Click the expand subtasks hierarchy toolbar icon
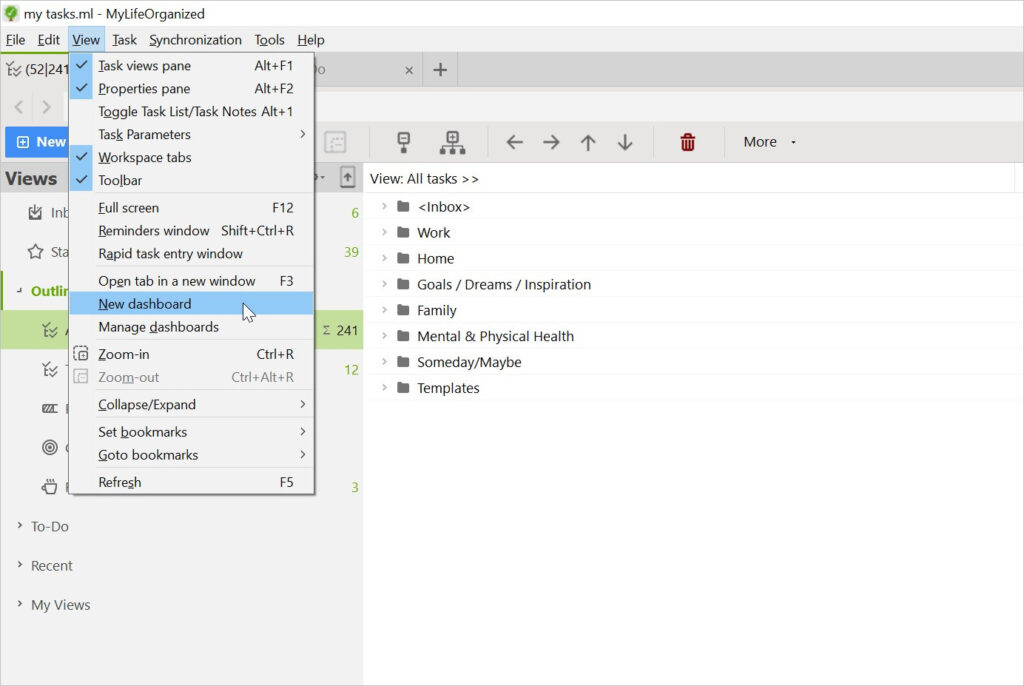This screenshot has width=1024, height=686. (x=453, y=142)
